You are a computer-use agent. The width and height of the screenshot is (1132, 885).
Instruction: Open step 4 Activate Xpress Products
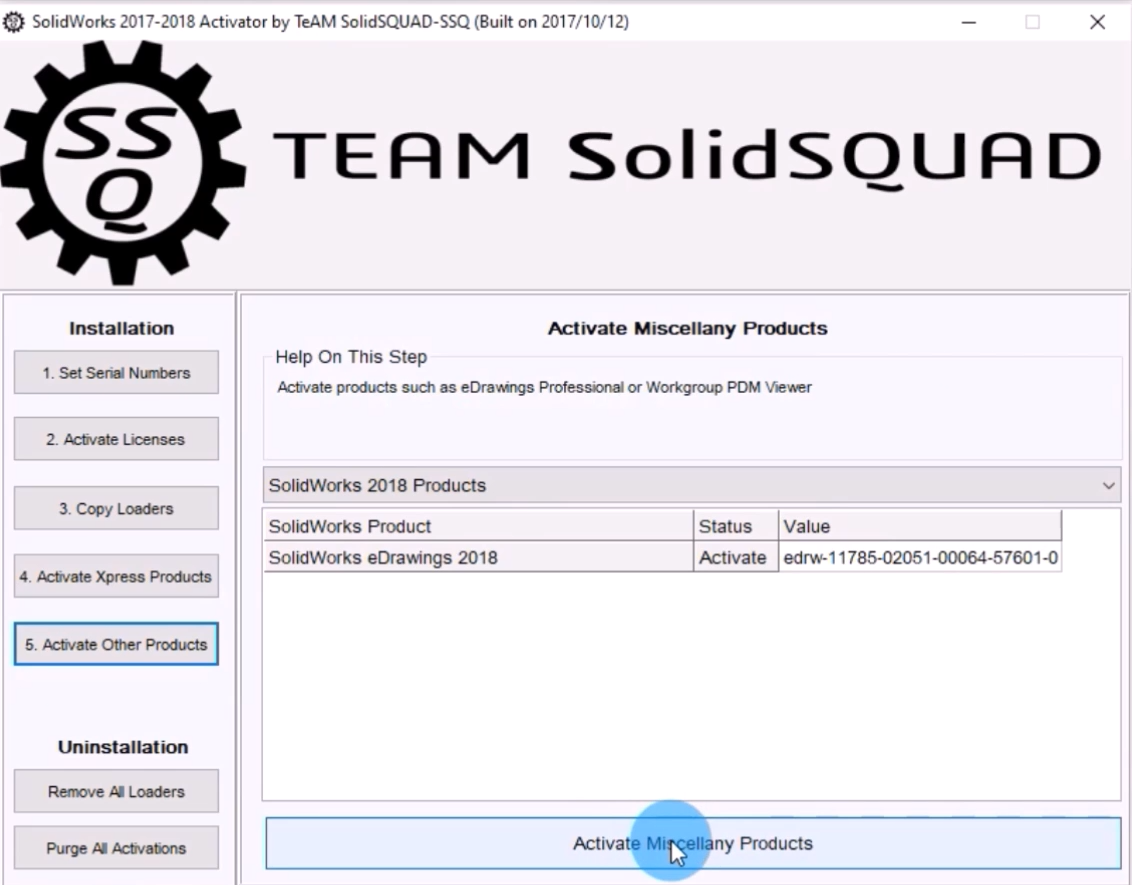116,577
